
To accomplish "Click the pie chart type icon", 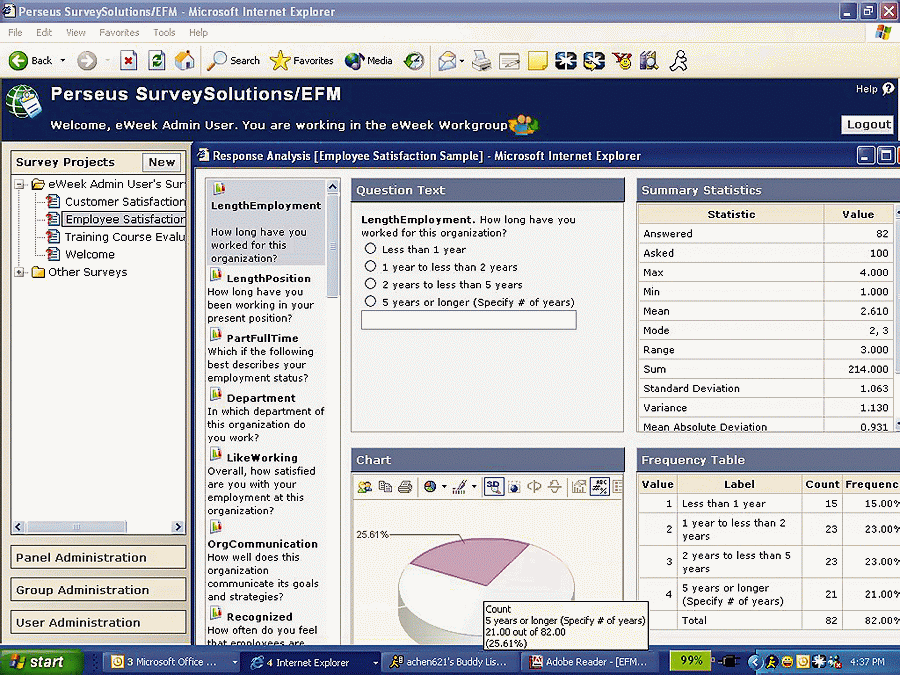I will tap(429, 487).
